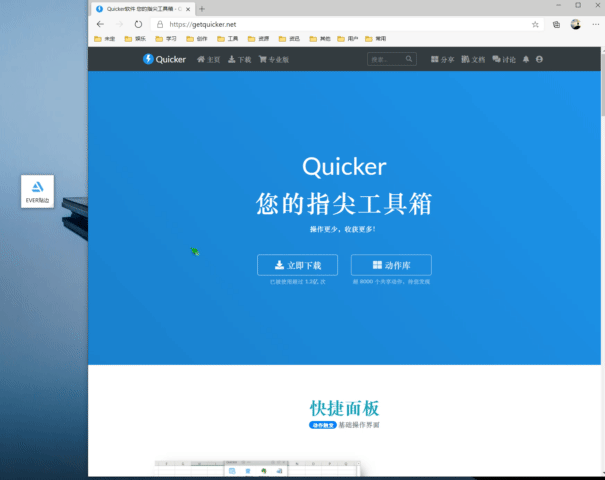Open the browser collections icon
The height and width of the screenshot is (480, 605).
pyautogui.click(x=556, y=24)
